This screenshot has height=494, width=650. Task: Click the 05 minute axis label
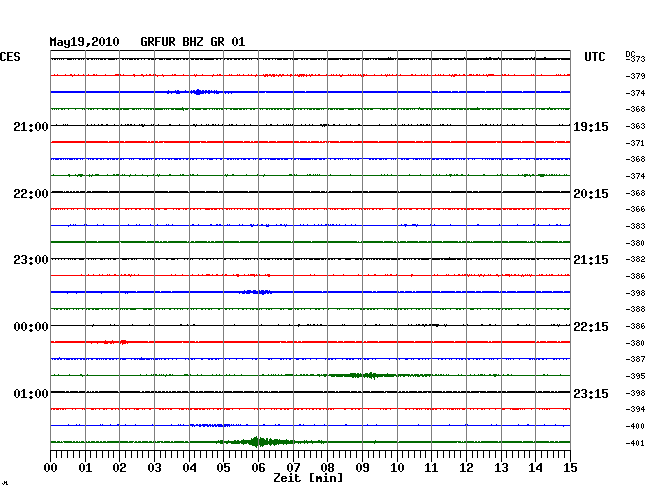click(223, 468)
